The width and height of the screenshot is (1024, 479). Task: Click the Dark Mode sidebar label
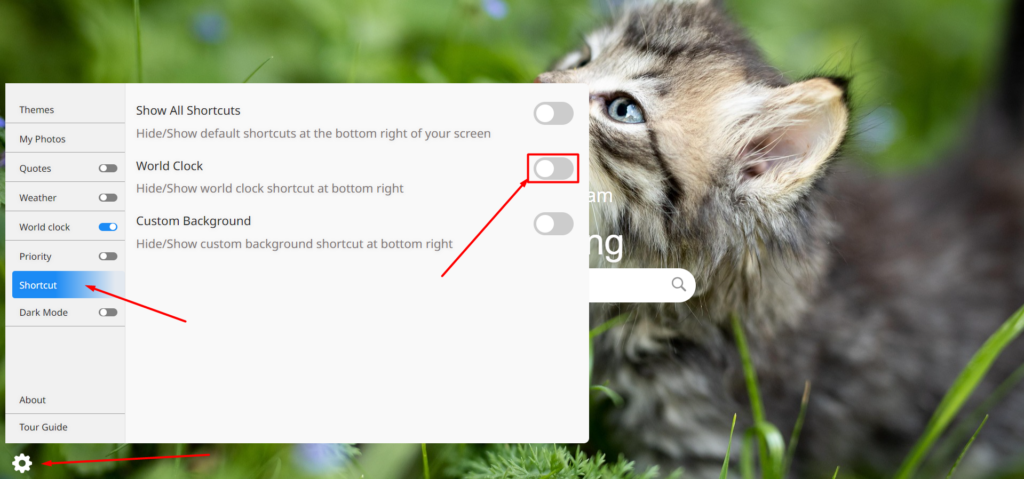pyautogui.click(x=43, y=312)
